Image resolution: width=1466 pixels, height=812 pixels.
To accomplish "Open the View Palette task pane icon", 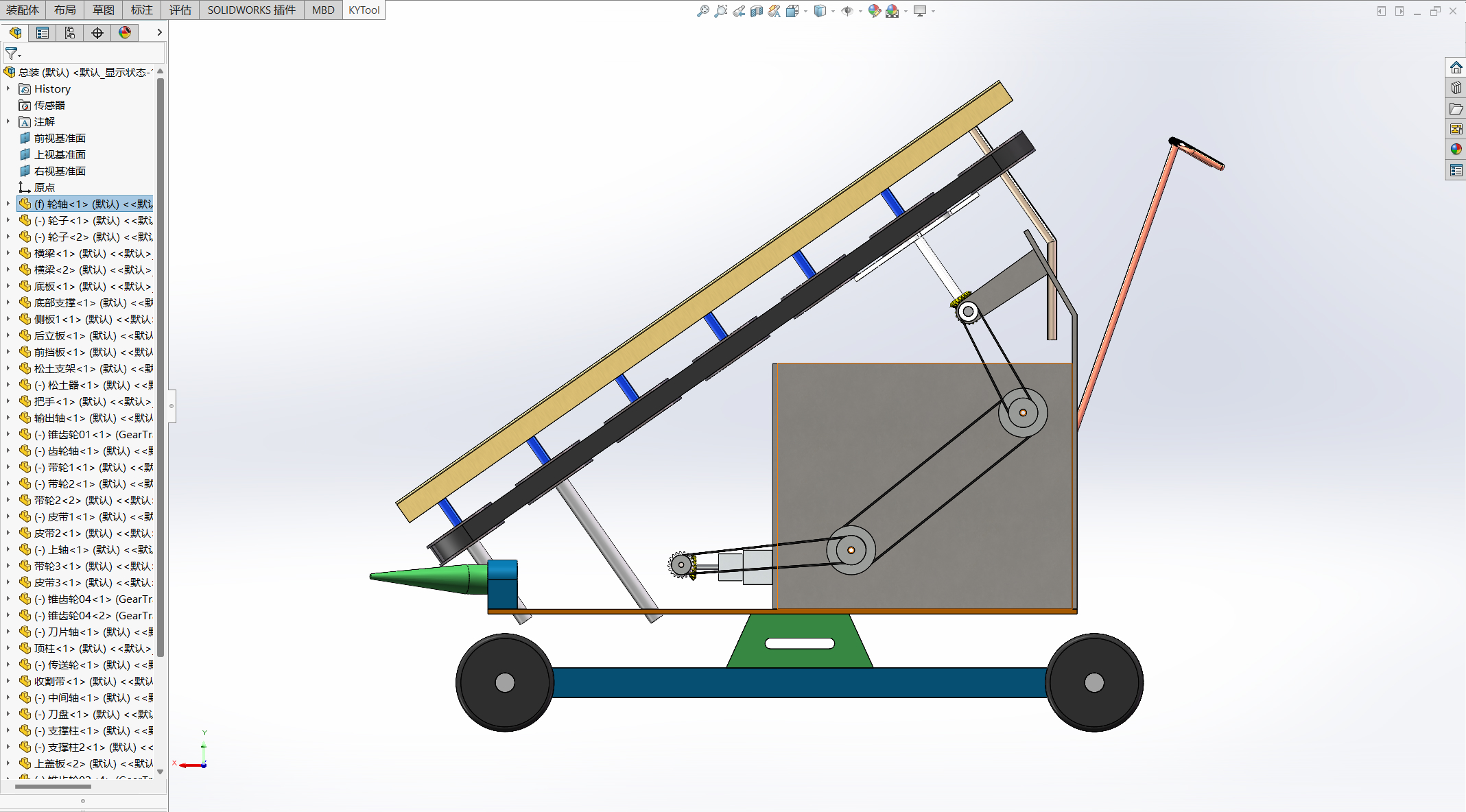I will click(x=1456, y=129).
